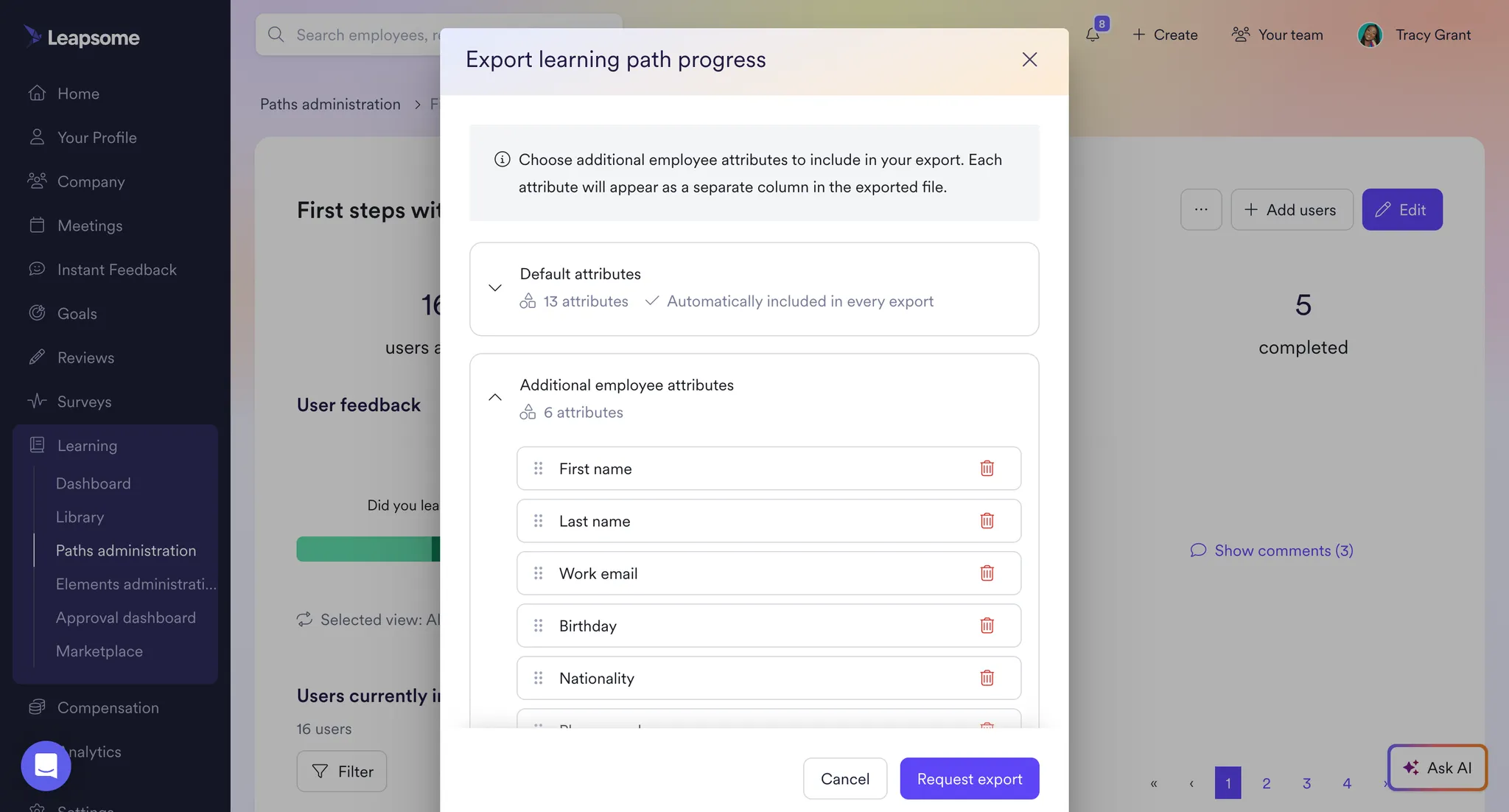1509x812 pixels.
Task: Delete the Last name attribute
Action: 987,521
